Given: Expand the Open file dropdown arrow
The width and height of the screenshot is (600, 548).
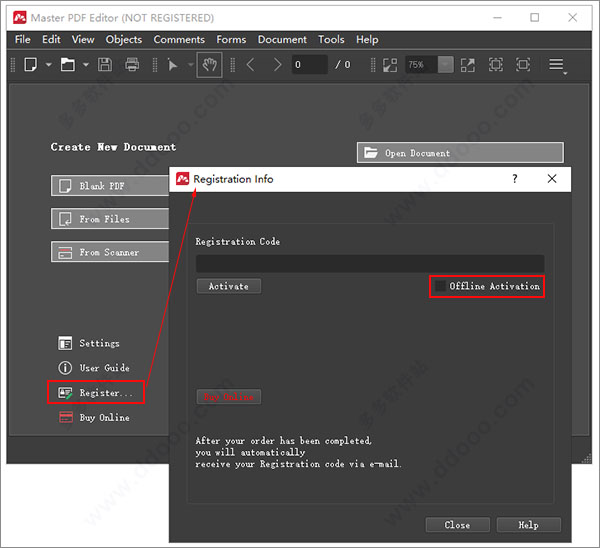Looking at the screenshot, I should click(86, 65).
